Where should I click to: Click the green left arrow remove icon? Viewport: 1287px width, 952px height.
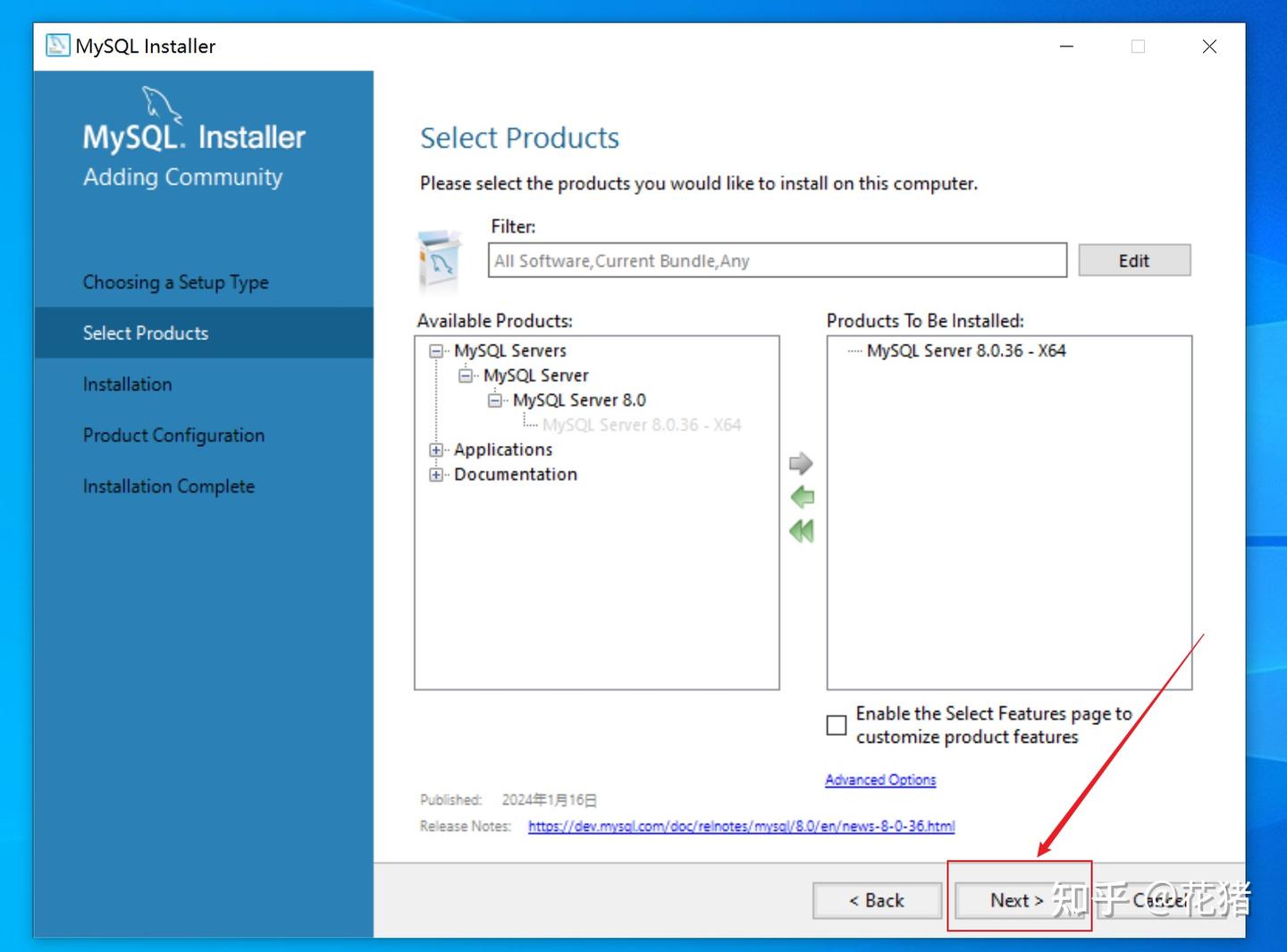[802, 497]
